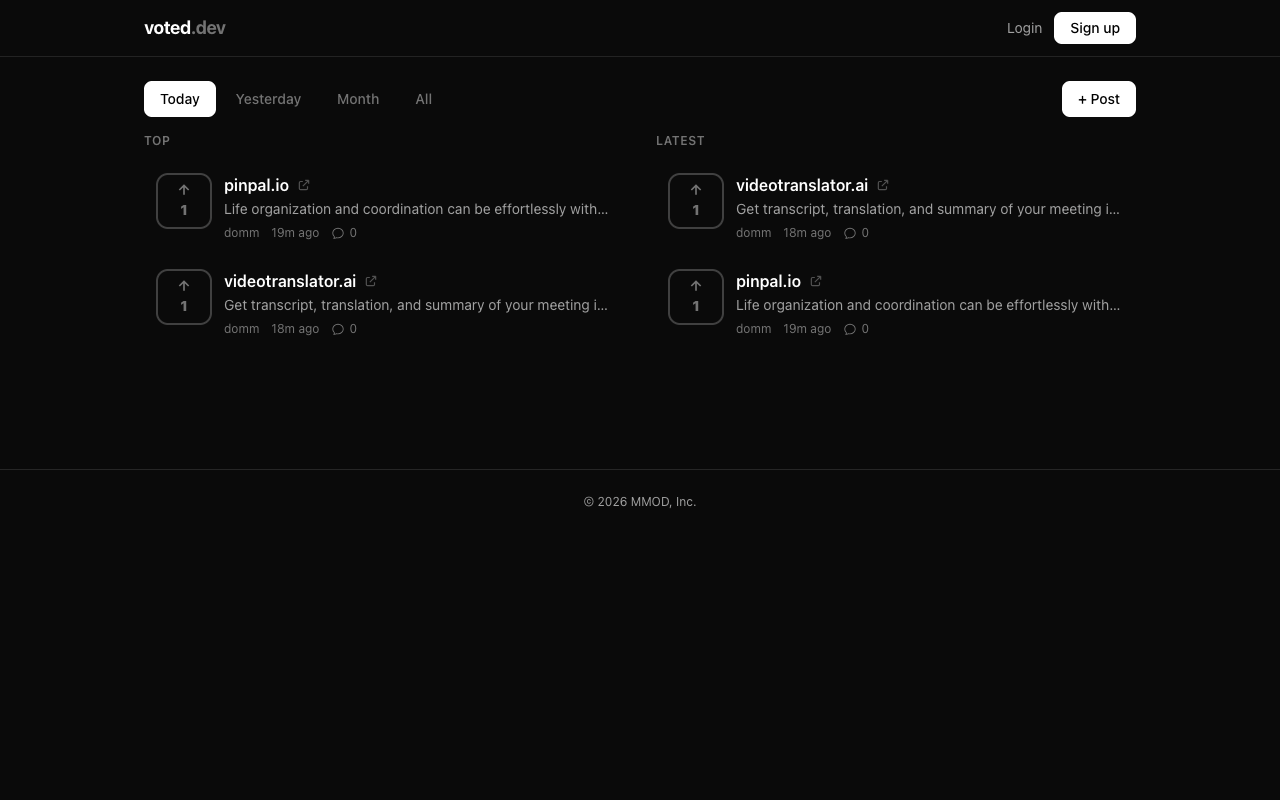Upvote videotranslator.ai in the LATEST column

(x=696, y=201)
